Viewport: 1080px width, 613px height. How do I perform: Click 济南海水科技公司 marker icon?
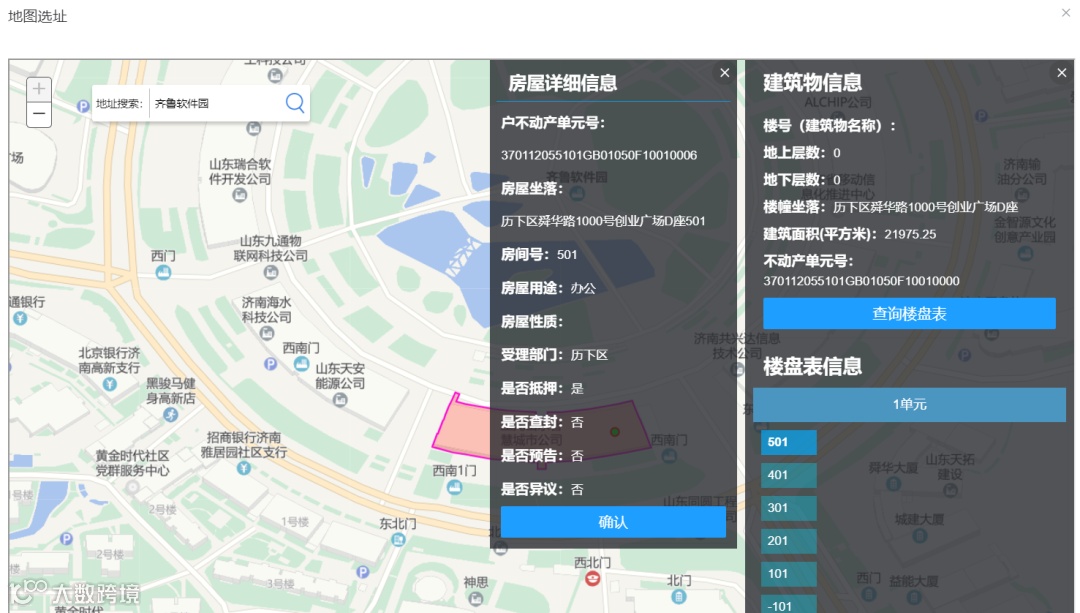coord(267,333)
